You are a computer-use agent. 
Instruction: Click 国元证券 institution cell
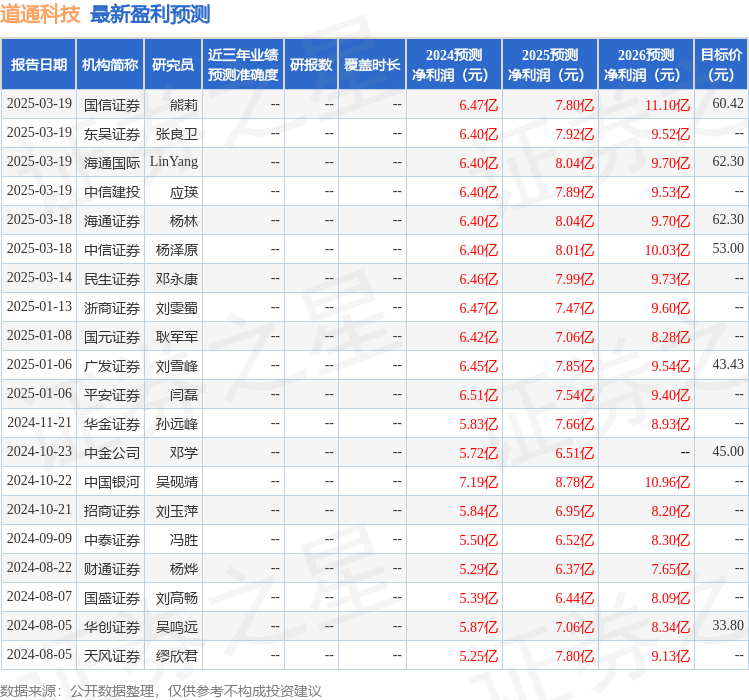pos(112,337)
